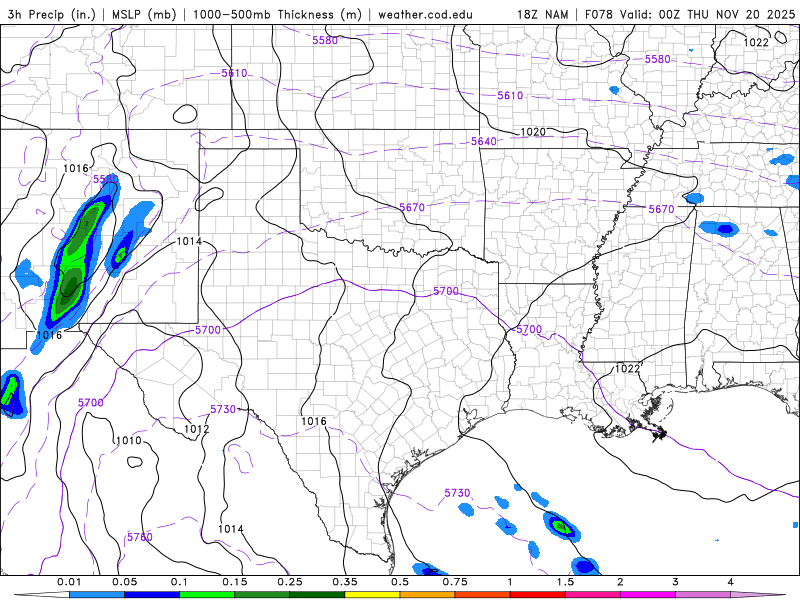Click the '5760' thickness contour label
Screen dimensions: 800x600
point(139,537)
